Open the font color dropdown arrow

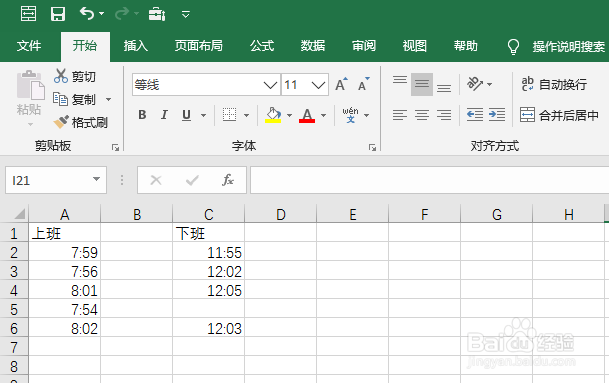point(324,115)
